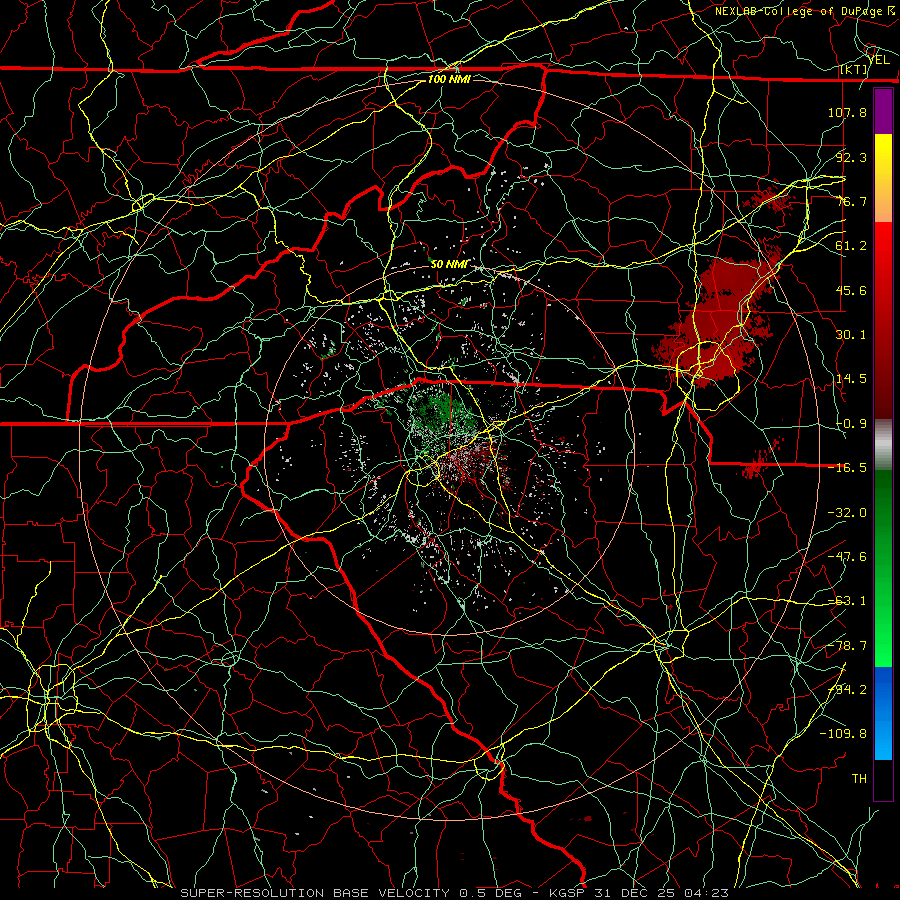Click the TH legend label
Image resolution: width=900 pixels, height=900 pixels.
(x=859, y=779)
